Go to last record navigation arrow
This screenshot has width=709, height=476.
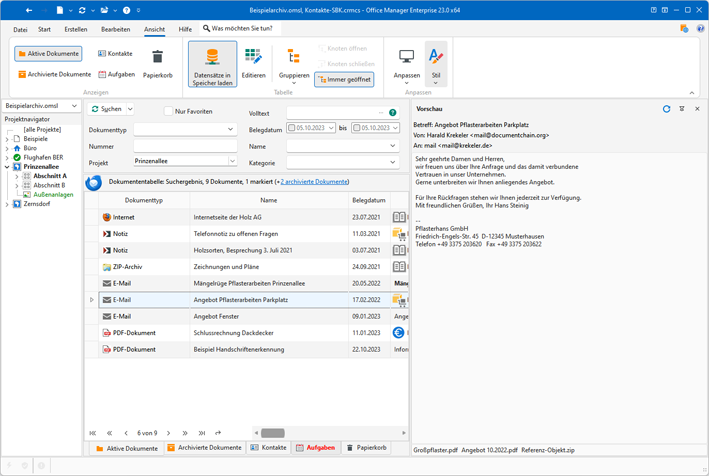point(202,433)
